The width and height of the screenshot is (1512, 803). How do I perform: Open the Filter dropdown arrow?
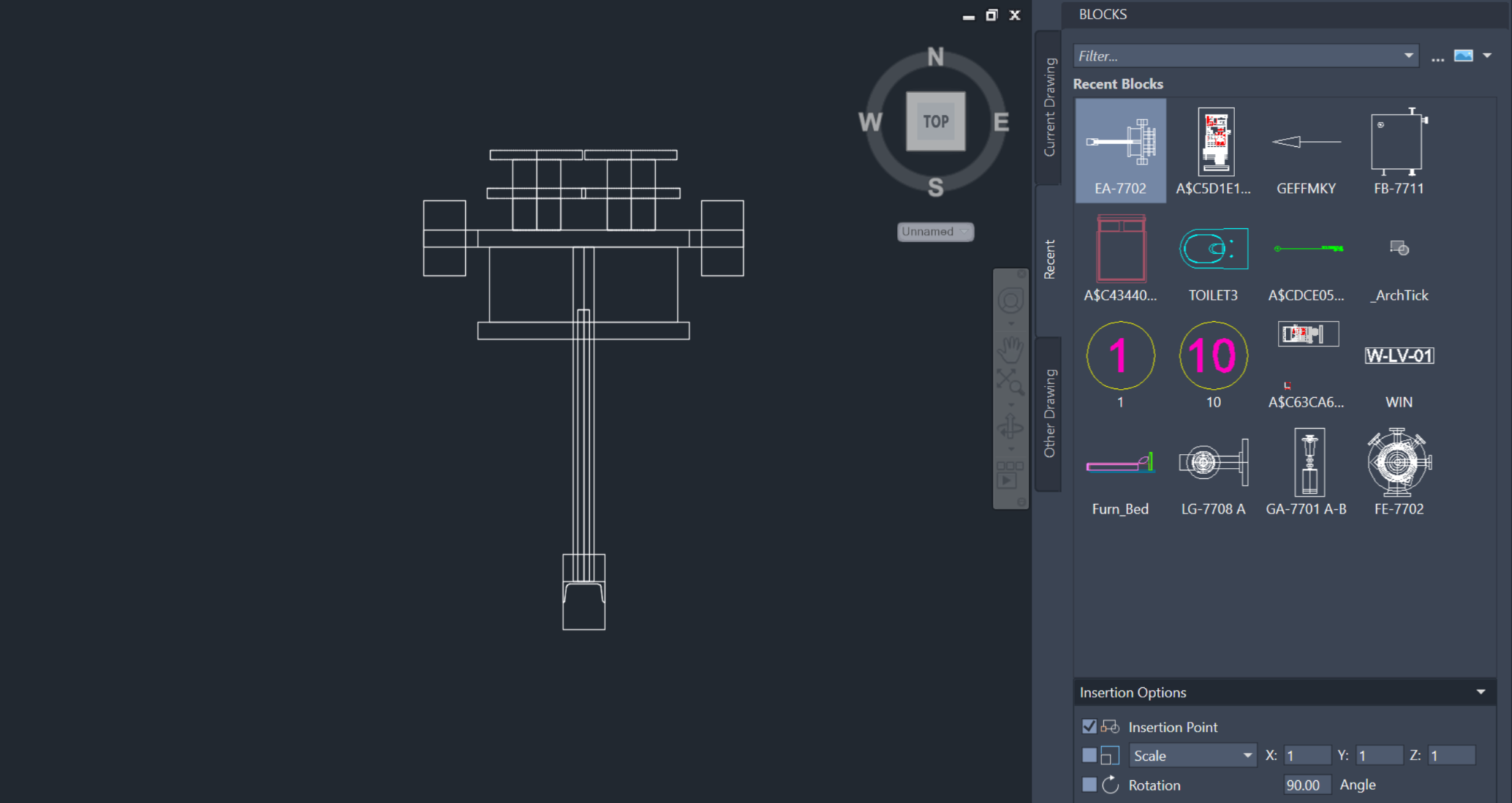click(x=1408, y=56)
